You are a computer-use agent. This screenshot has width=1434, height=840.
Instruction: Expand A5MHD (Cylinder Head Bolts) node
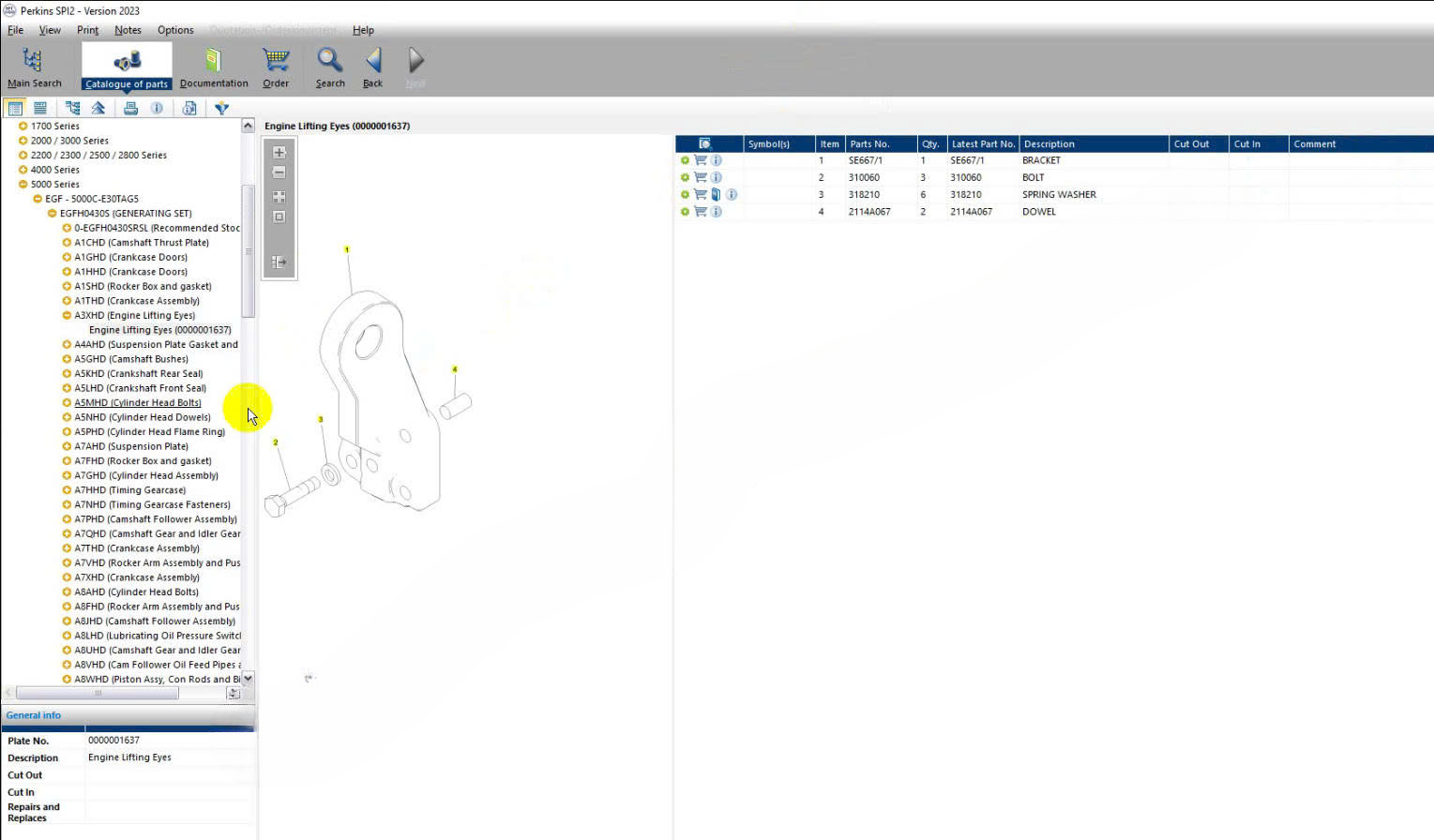pyautogui.click(x=67, y=403)
